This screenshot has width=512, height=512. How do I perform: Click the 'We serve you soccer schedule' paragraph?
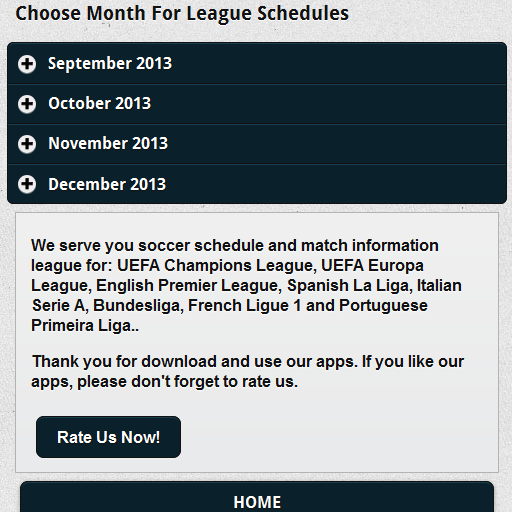click(x=247, y=285)
